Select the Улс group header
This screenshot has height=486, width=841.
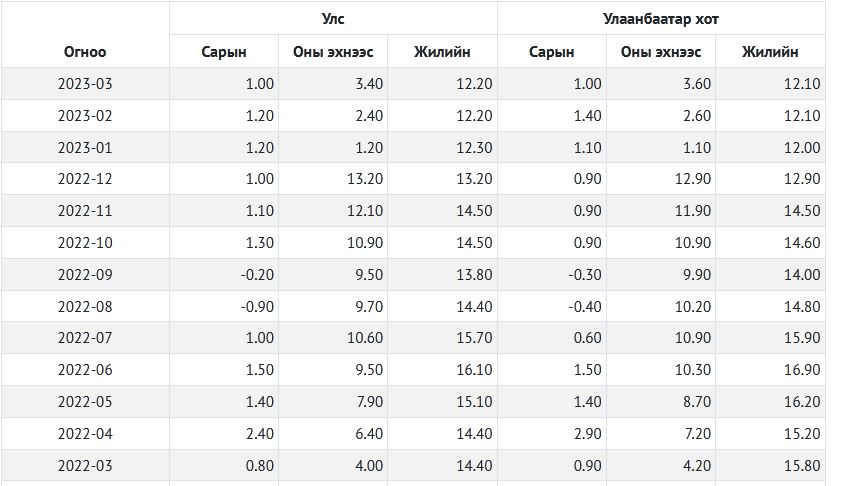(x=333, y=19)
